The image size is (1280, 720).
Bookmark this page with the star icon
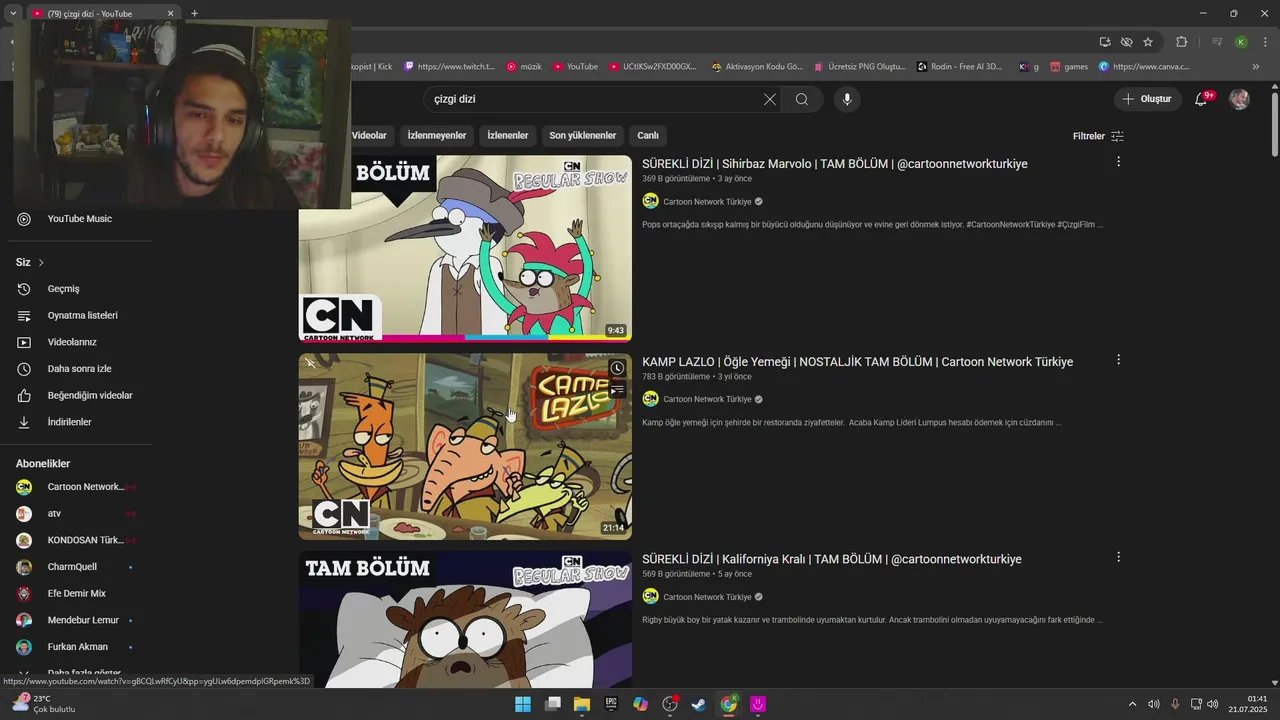[1148, 42]
